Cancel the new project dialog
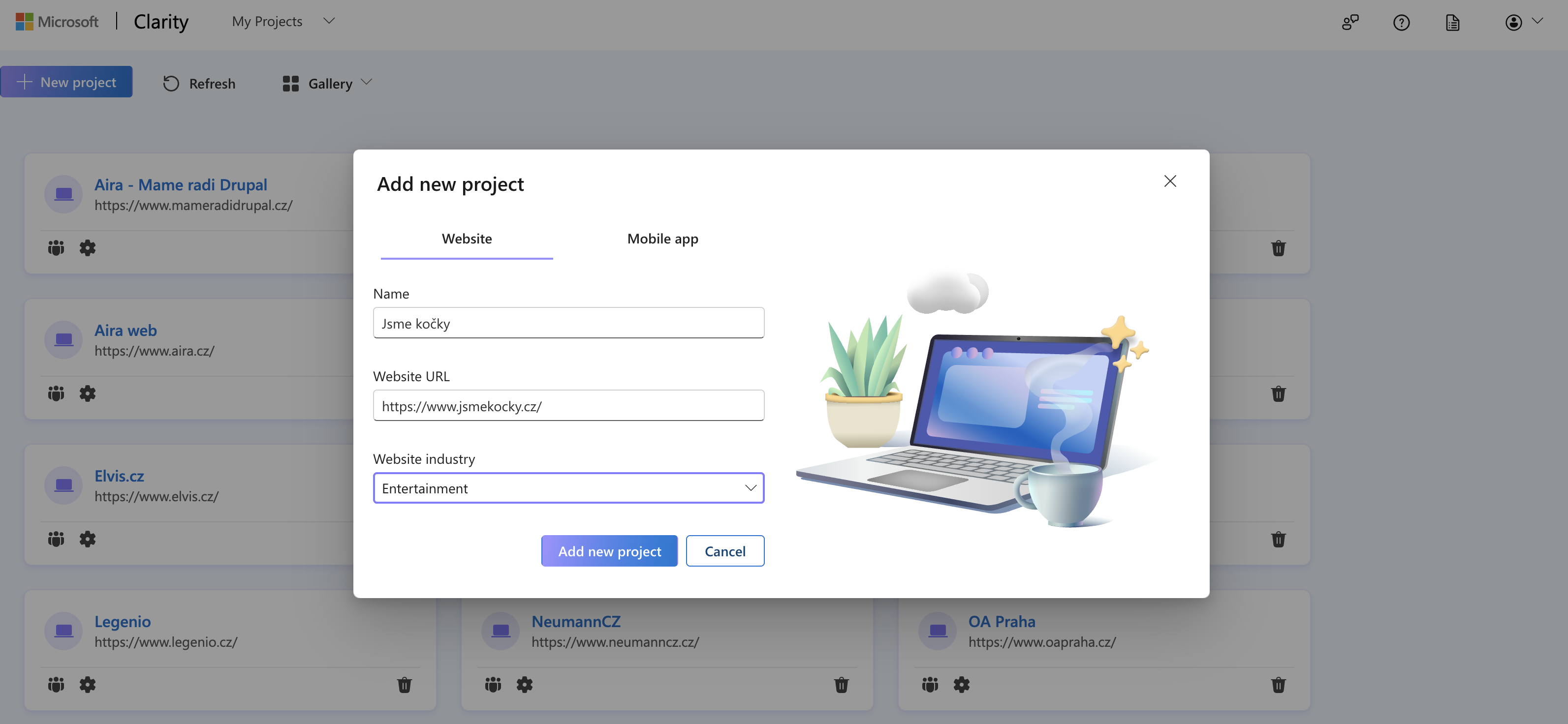1568x724 pixels. pos(724,551)
